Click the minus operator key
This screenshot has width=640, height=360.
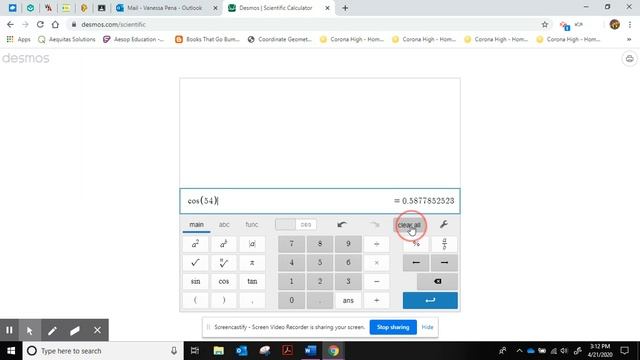(376, 281)
